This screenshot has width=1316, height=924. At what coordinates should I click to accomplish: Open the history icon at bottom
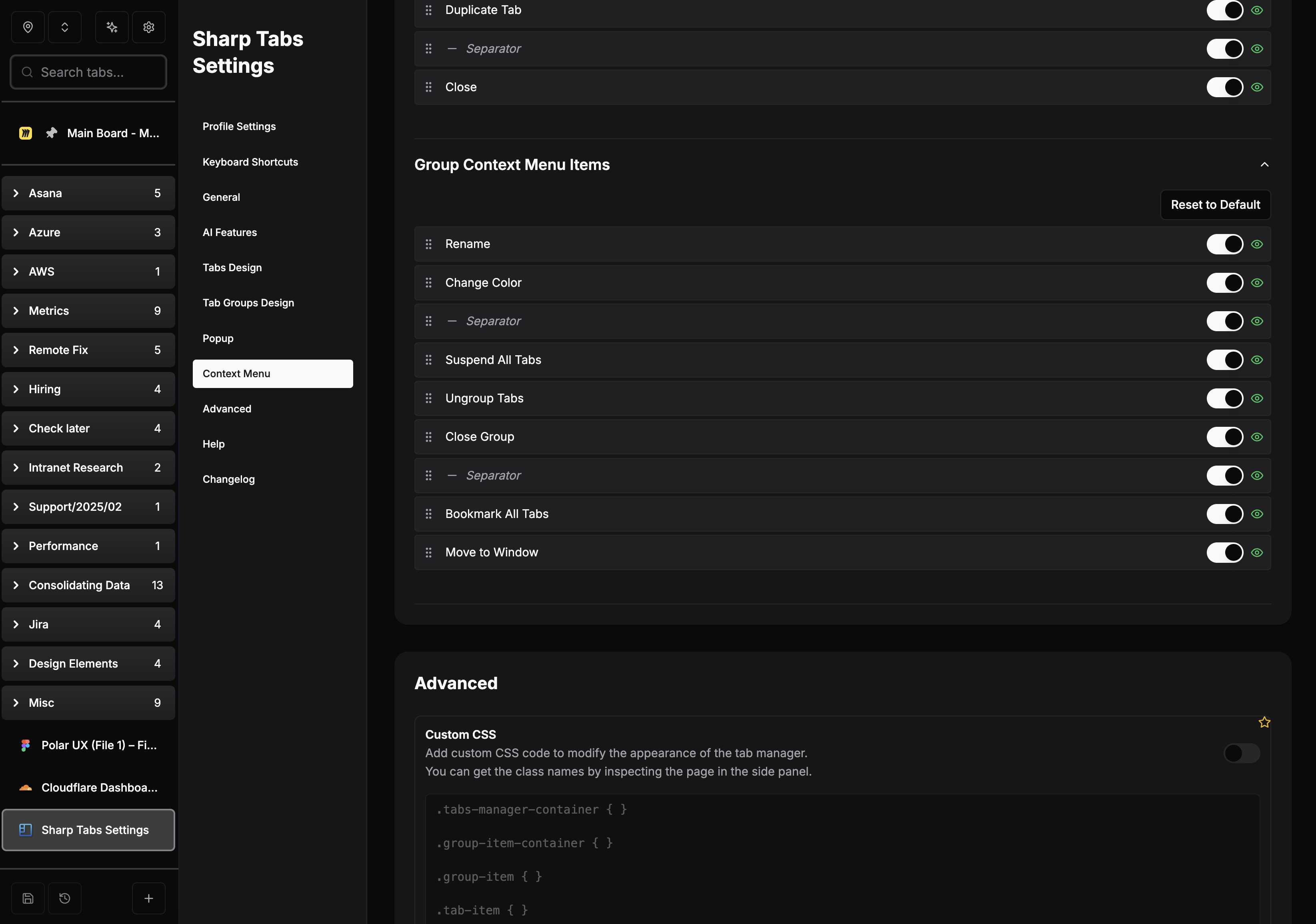pos(65,898)
